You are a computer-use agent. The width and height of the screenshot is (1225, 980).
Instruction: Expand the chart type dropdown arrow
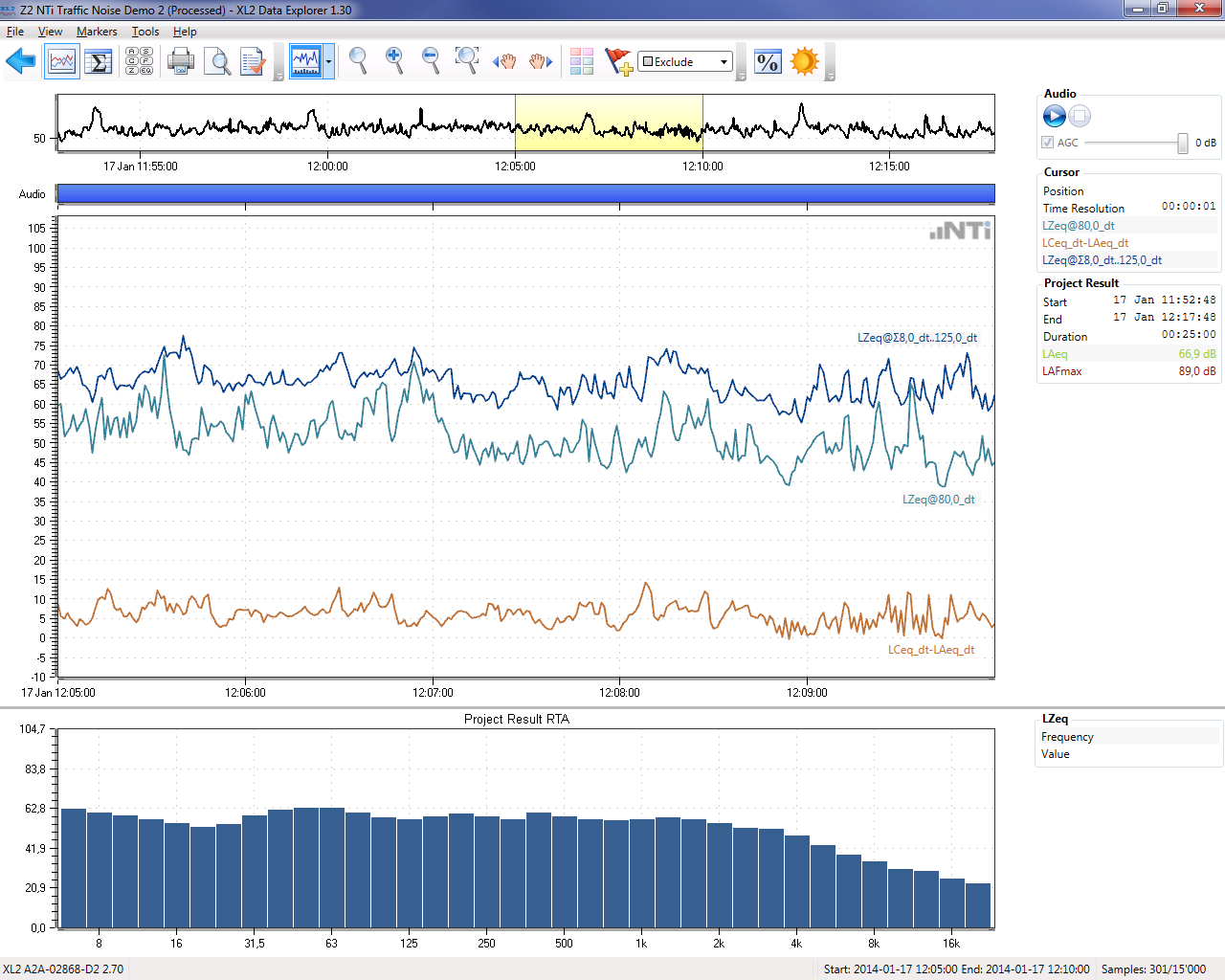[x=329, y=62]
